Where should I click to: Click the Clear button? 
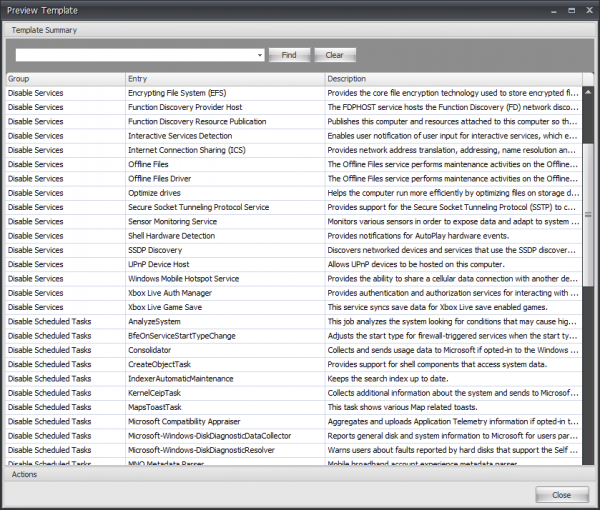(334, 55)
